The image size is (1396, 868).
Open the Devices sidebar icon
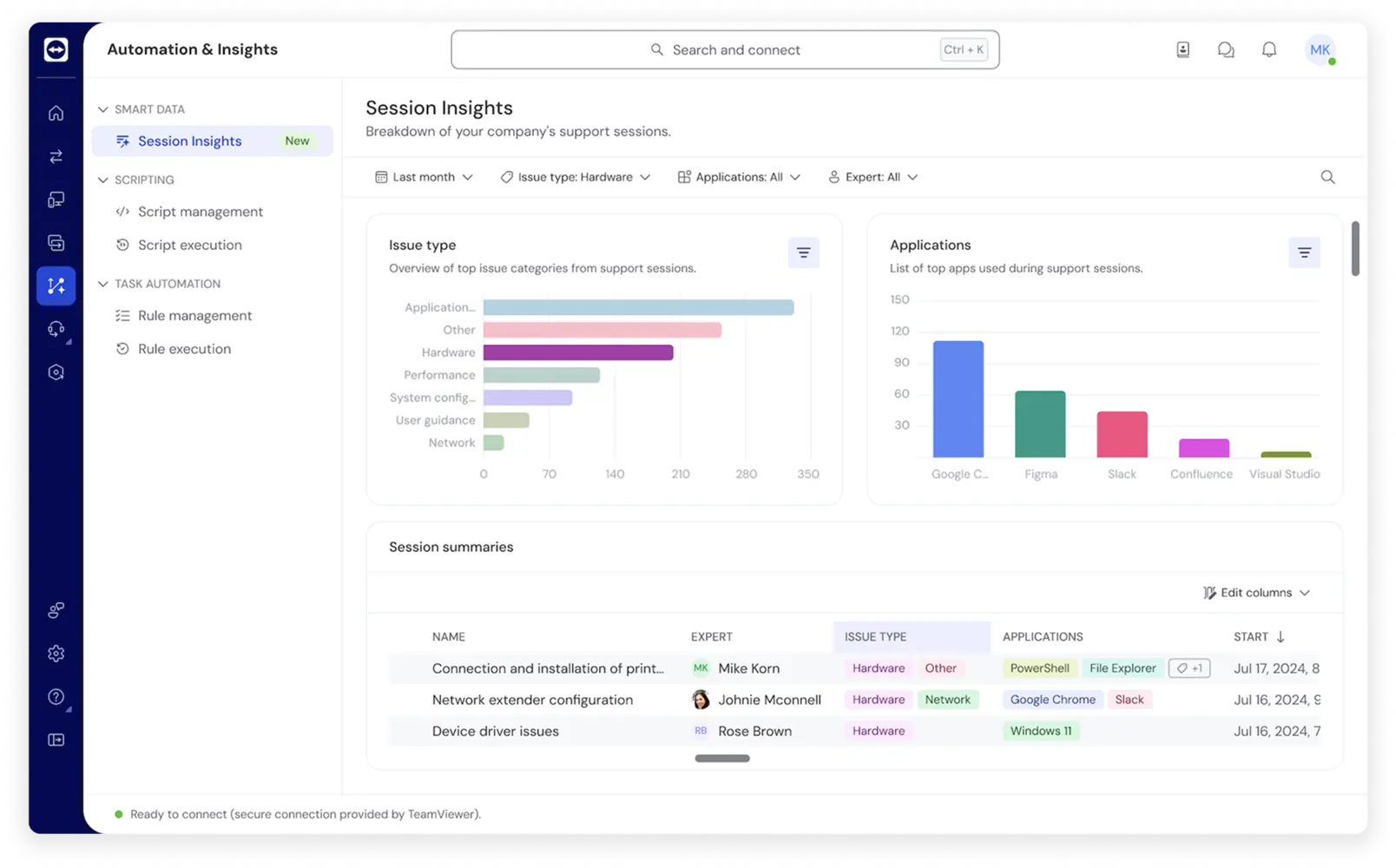(56, 200)
